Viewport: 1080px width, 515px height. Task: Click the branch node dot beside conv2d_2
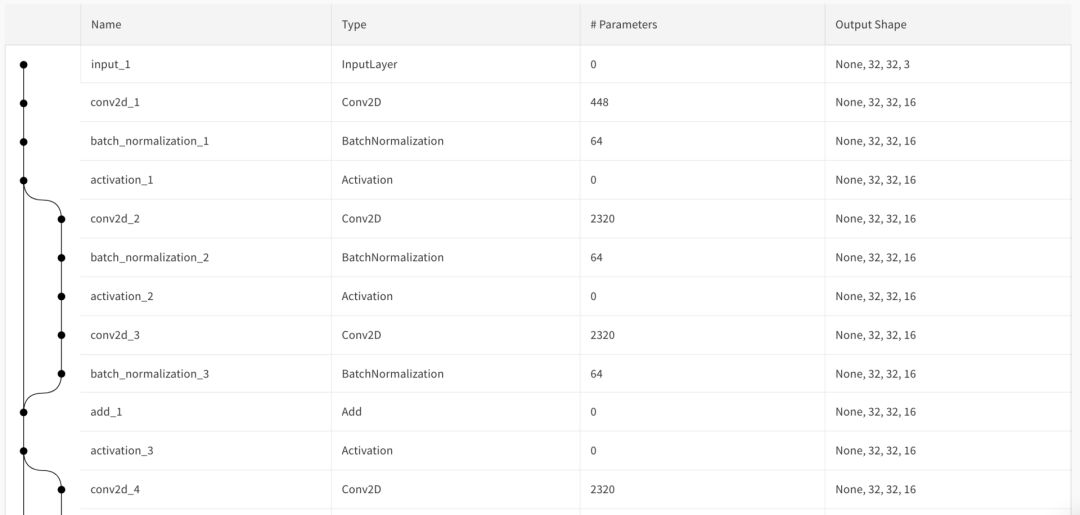[x=61, y=219]
